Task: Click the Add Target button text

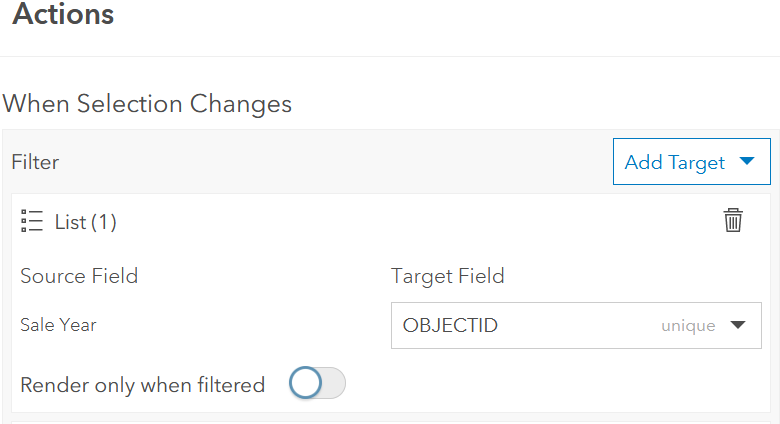Action: pyautogui.click(x=674, y=162)
